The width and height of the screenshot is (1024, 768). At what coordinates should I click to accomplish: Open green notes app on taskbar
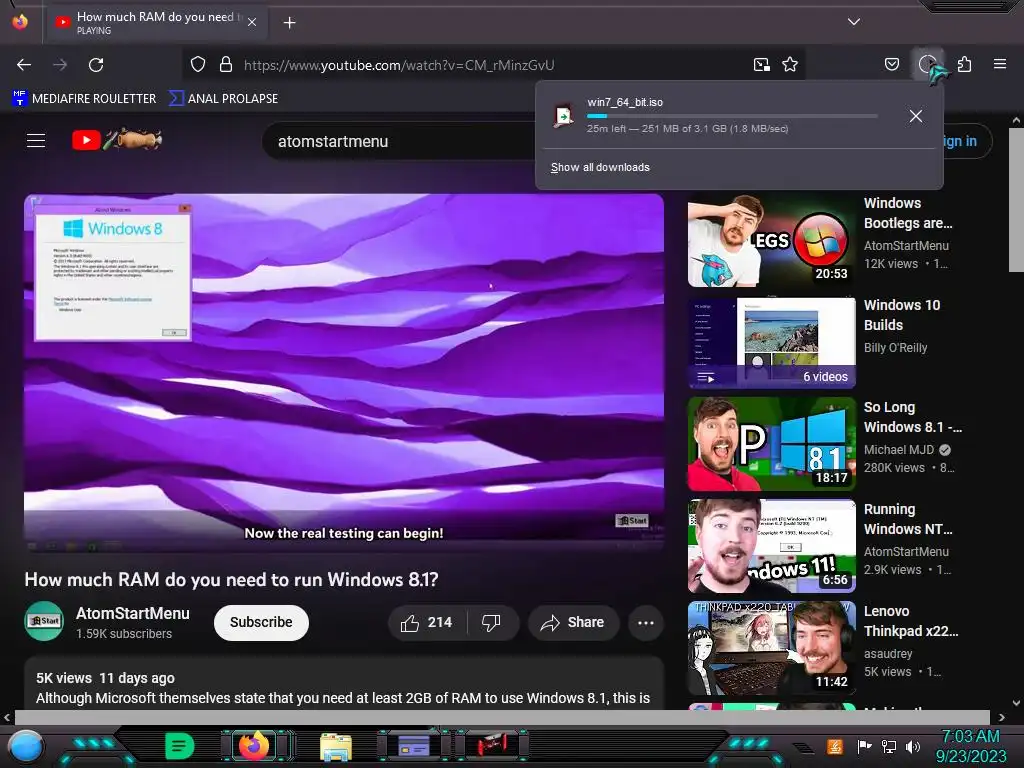coord(179,746)
